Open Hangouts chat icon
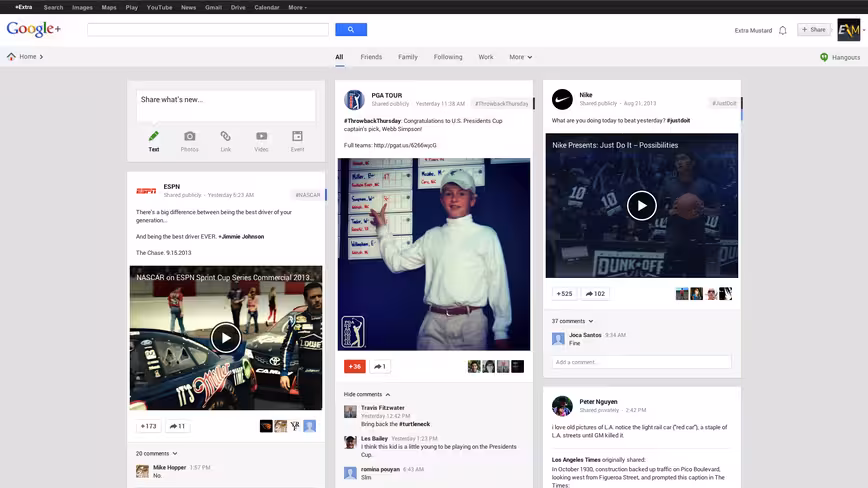 pyautogui.click(x=824, y=57)
